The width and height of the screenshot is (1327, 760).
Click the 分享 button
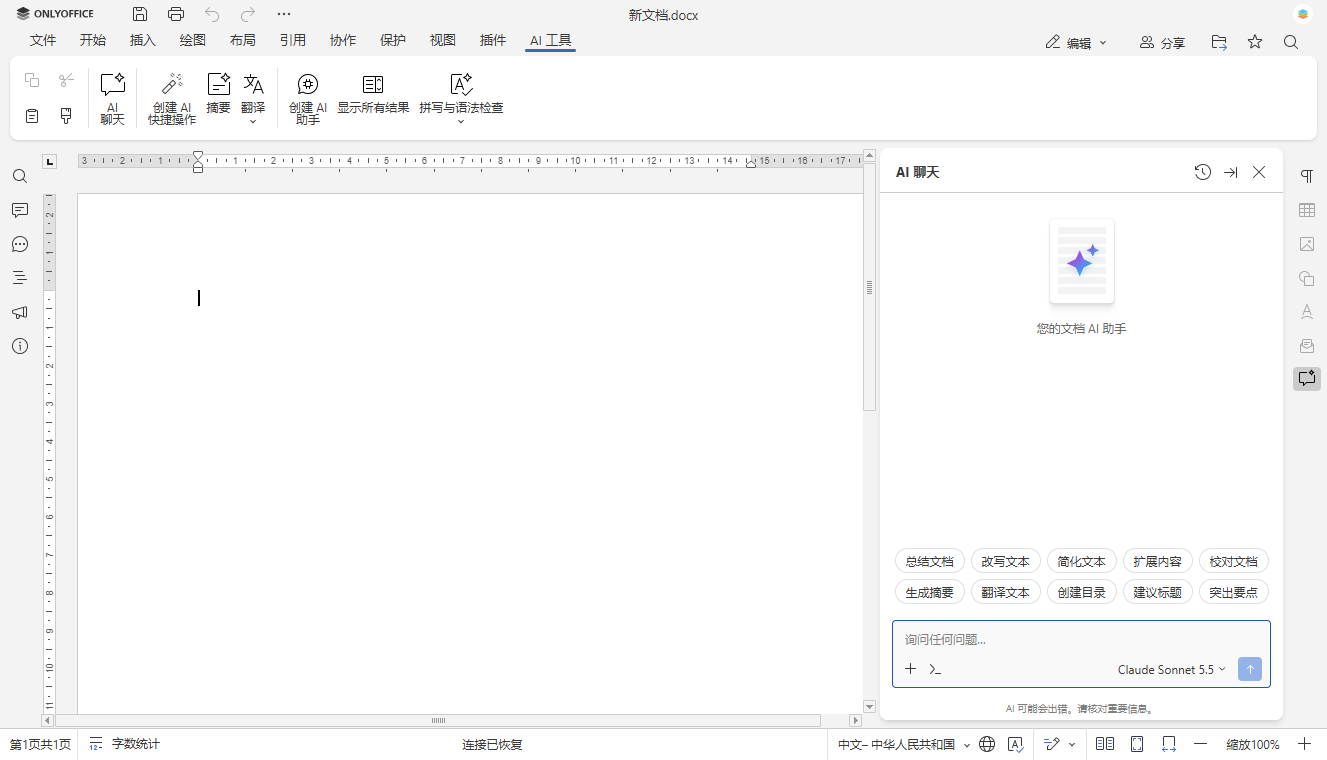1162,43
